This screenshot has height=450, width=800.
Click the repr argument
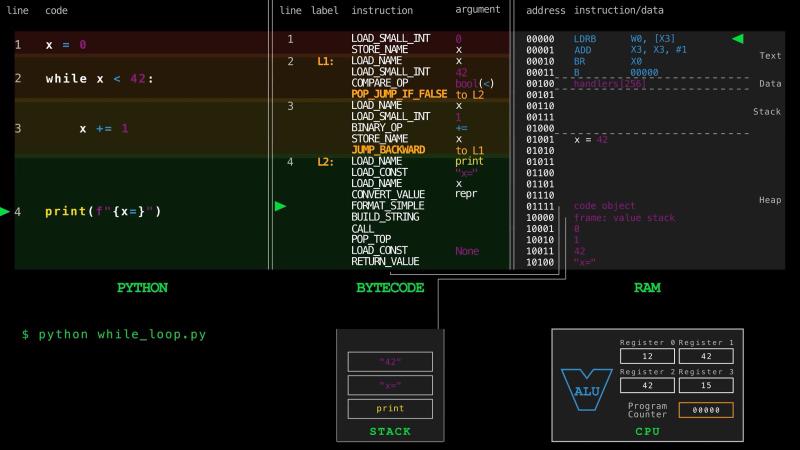[x=466, y=194]
